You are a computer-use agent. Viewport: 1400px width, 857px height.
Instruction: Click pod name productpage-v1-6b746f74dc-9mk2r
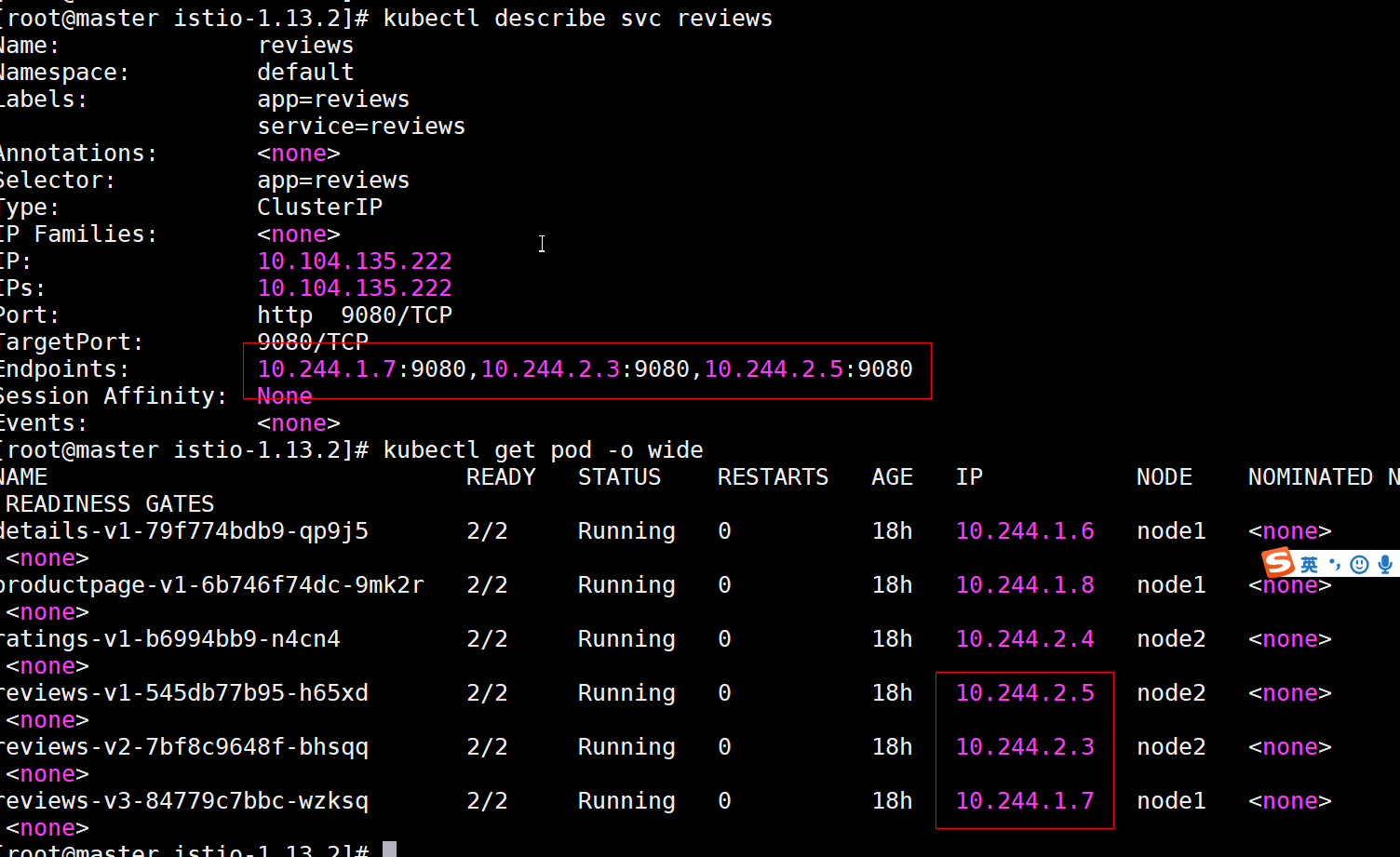pyautogui.click(x=211, y=585)
